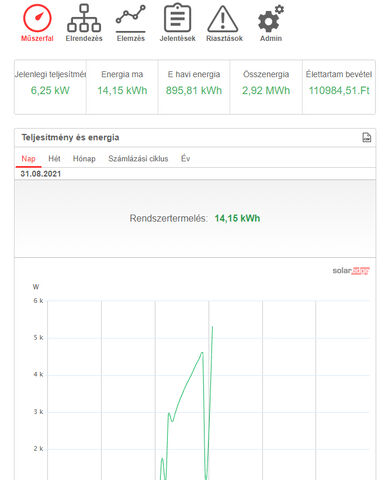The image size is (385, 480).
Task: Open the Elemzés analysis chart icon
Action: tap(131, 18)
